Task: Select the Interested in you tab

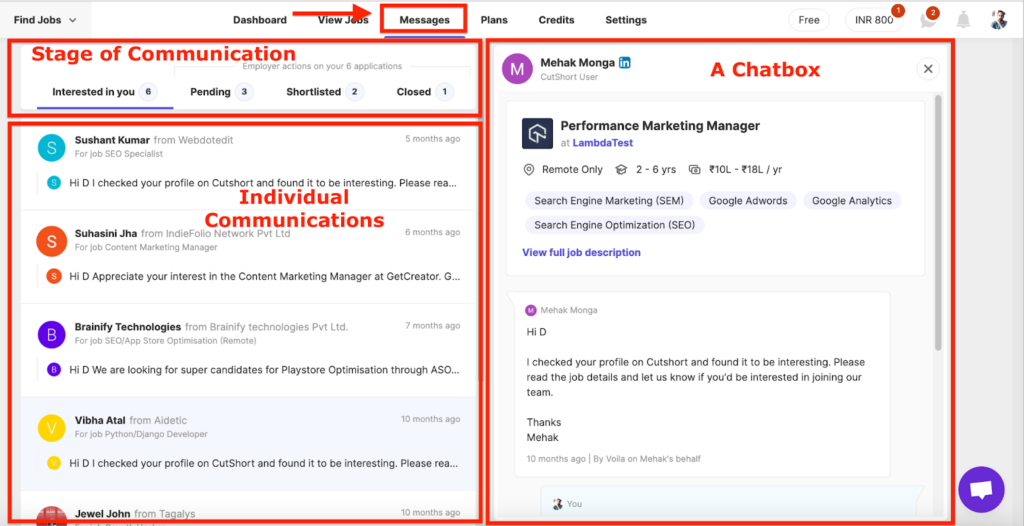Action: (104, 92)
